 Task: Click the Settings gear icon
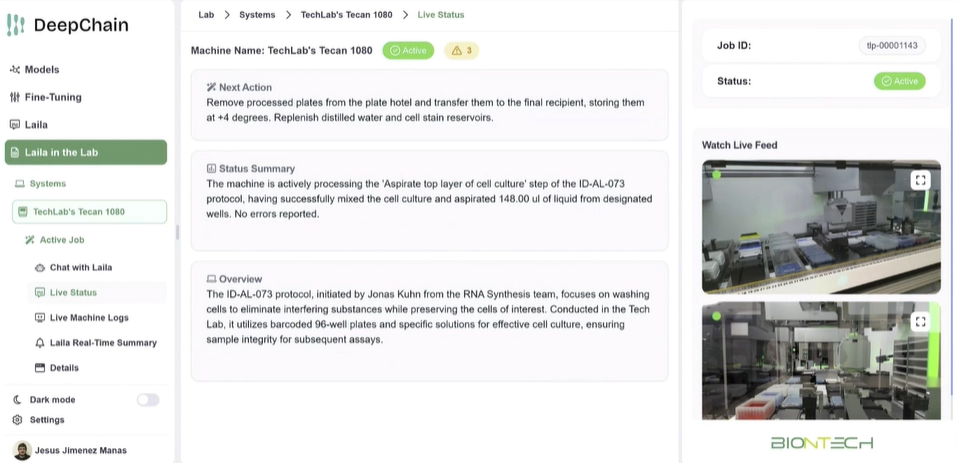[x=17, y=420]
